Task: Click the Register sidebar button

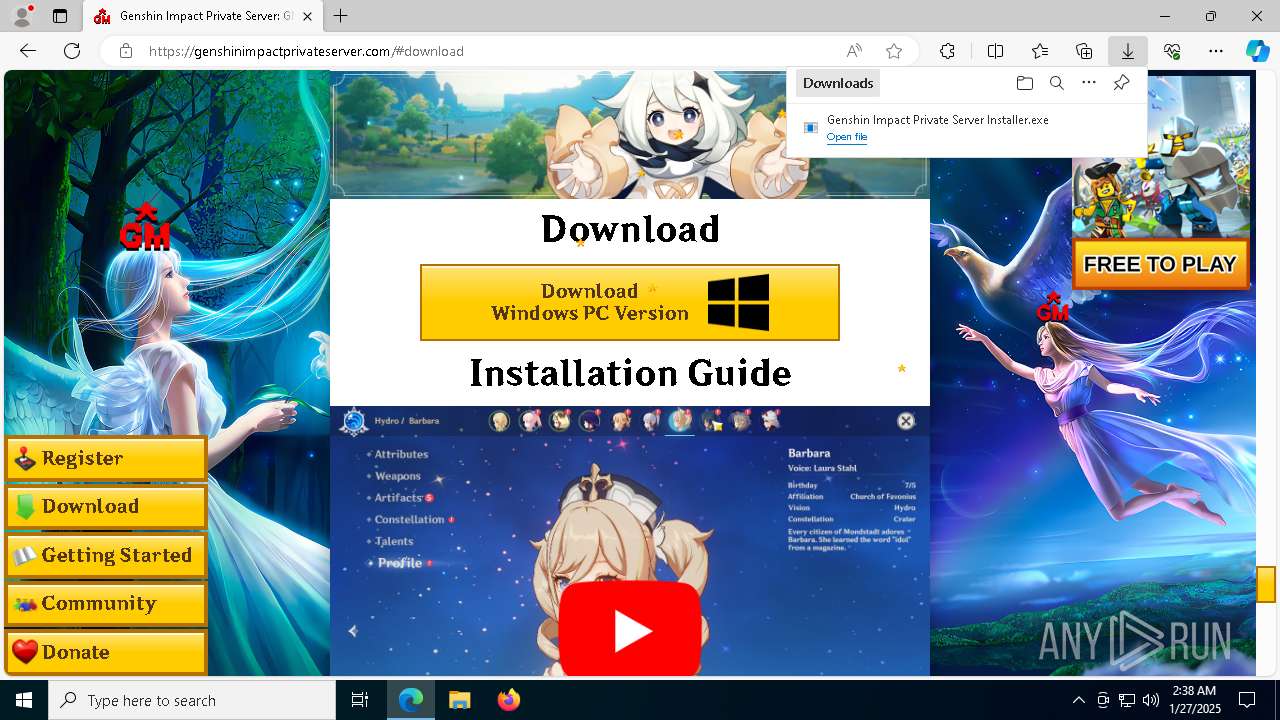Action: click(106, 459)
